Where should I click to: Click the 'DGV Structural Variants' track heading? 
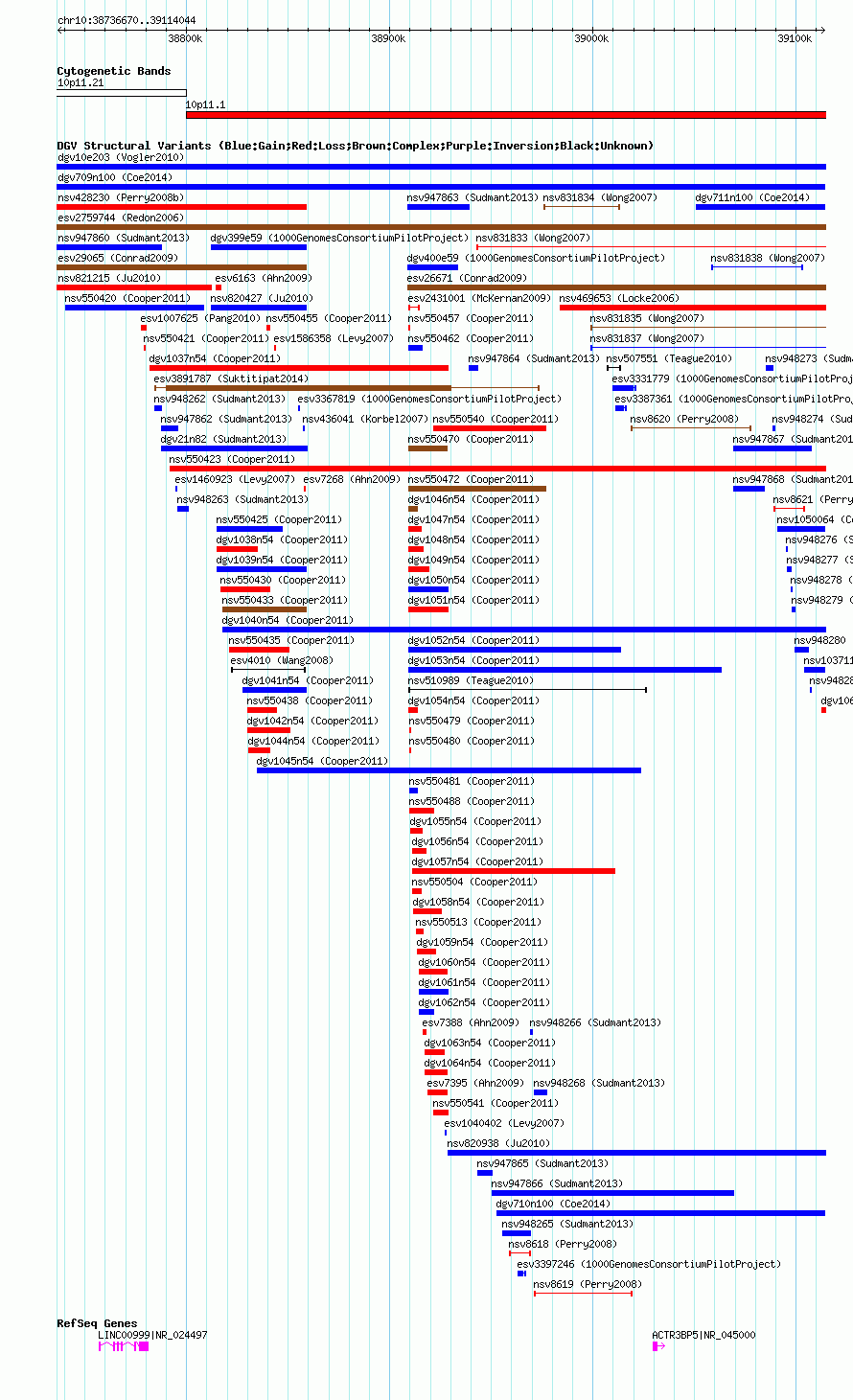click(x=355, y=146)
